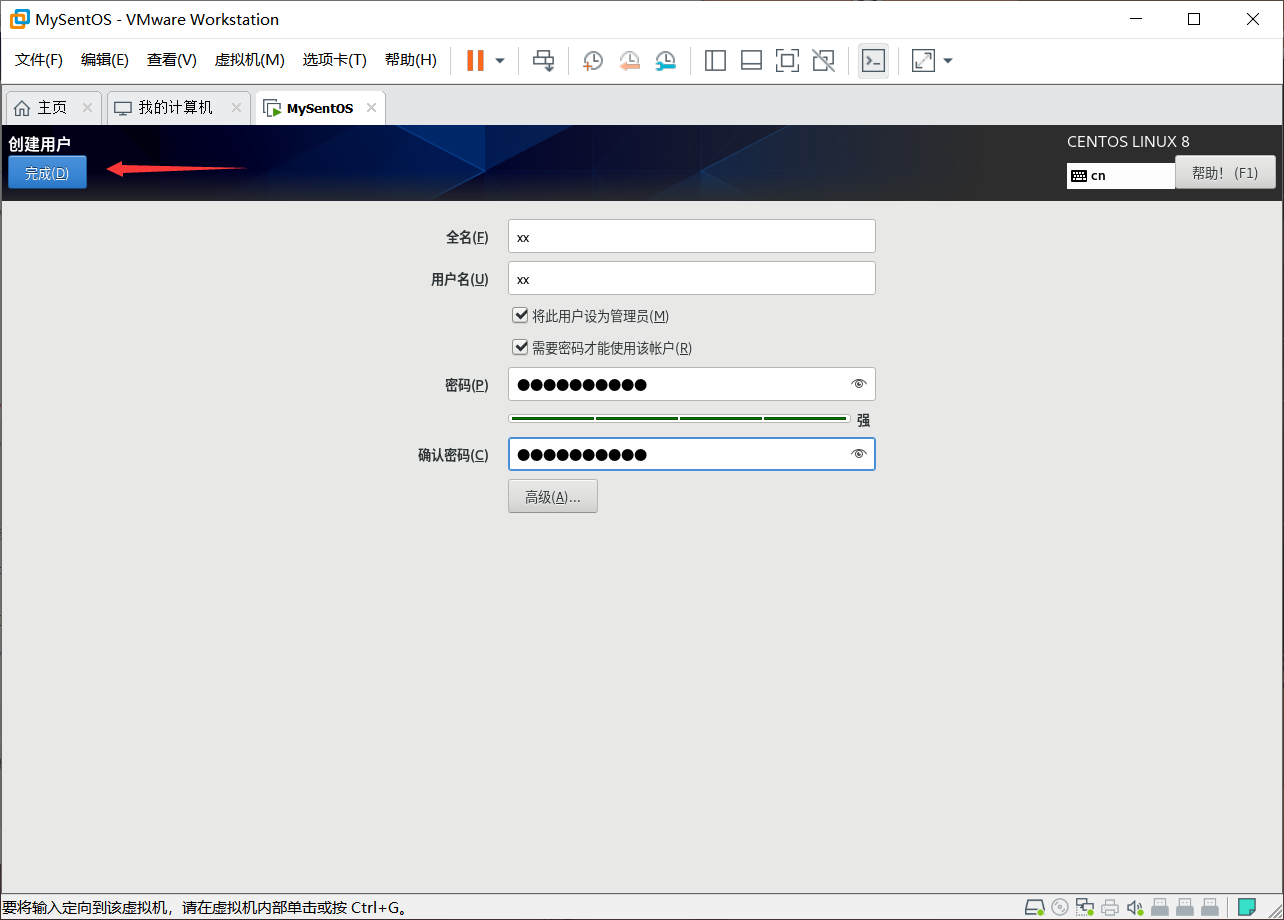Open the 编辑(E) menu
Screen dimensions: 1284x920
(x=105, y=60)
